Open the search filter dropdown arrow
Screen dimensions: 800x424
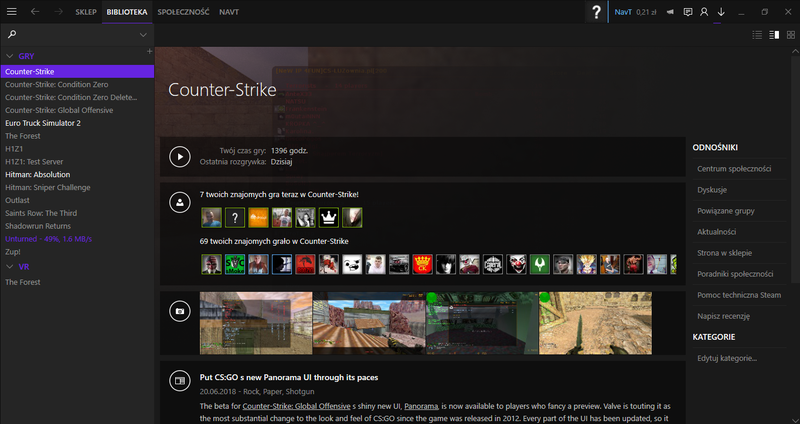coord(143,35)
